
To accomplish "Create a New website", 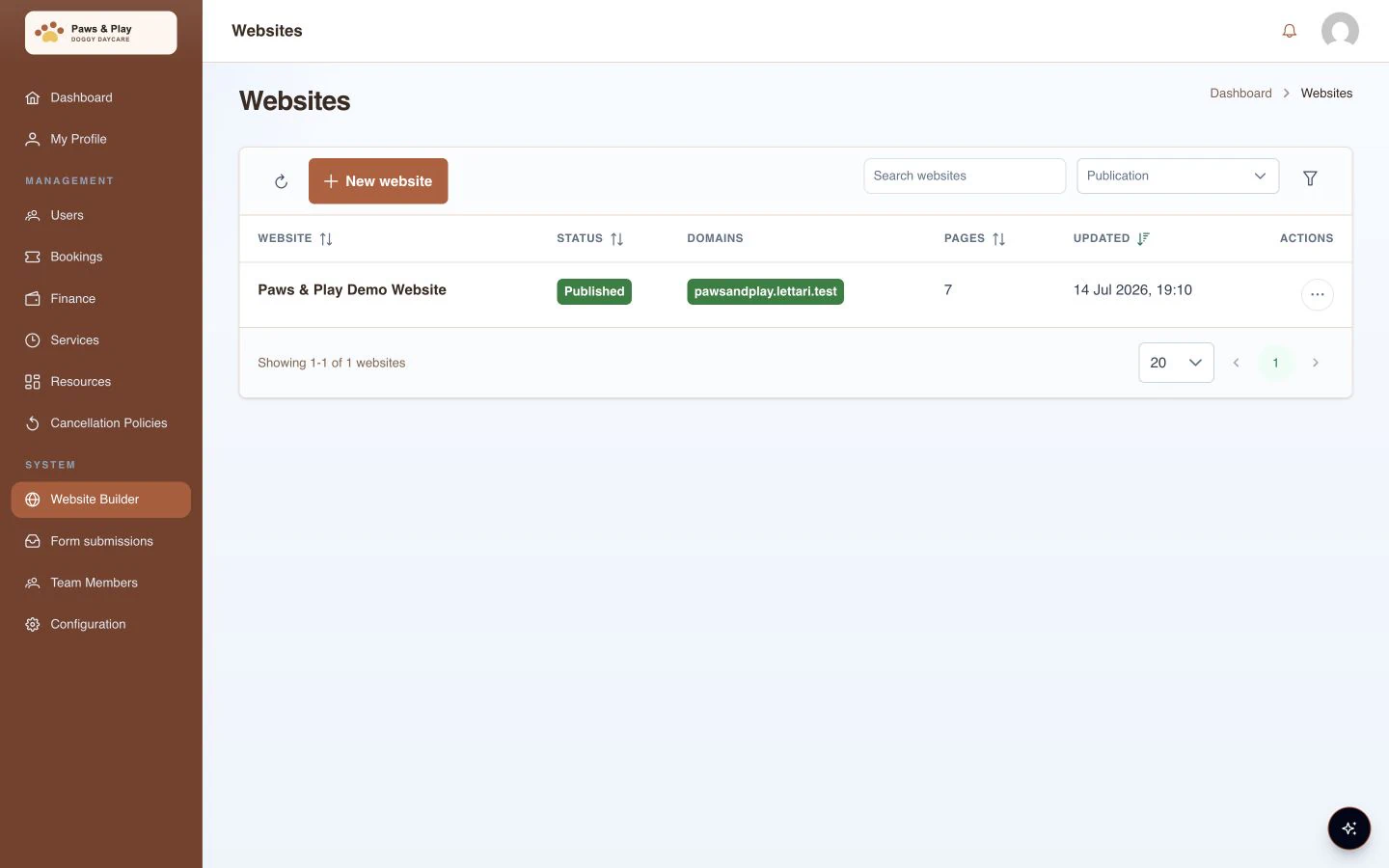I will (378, 181).
